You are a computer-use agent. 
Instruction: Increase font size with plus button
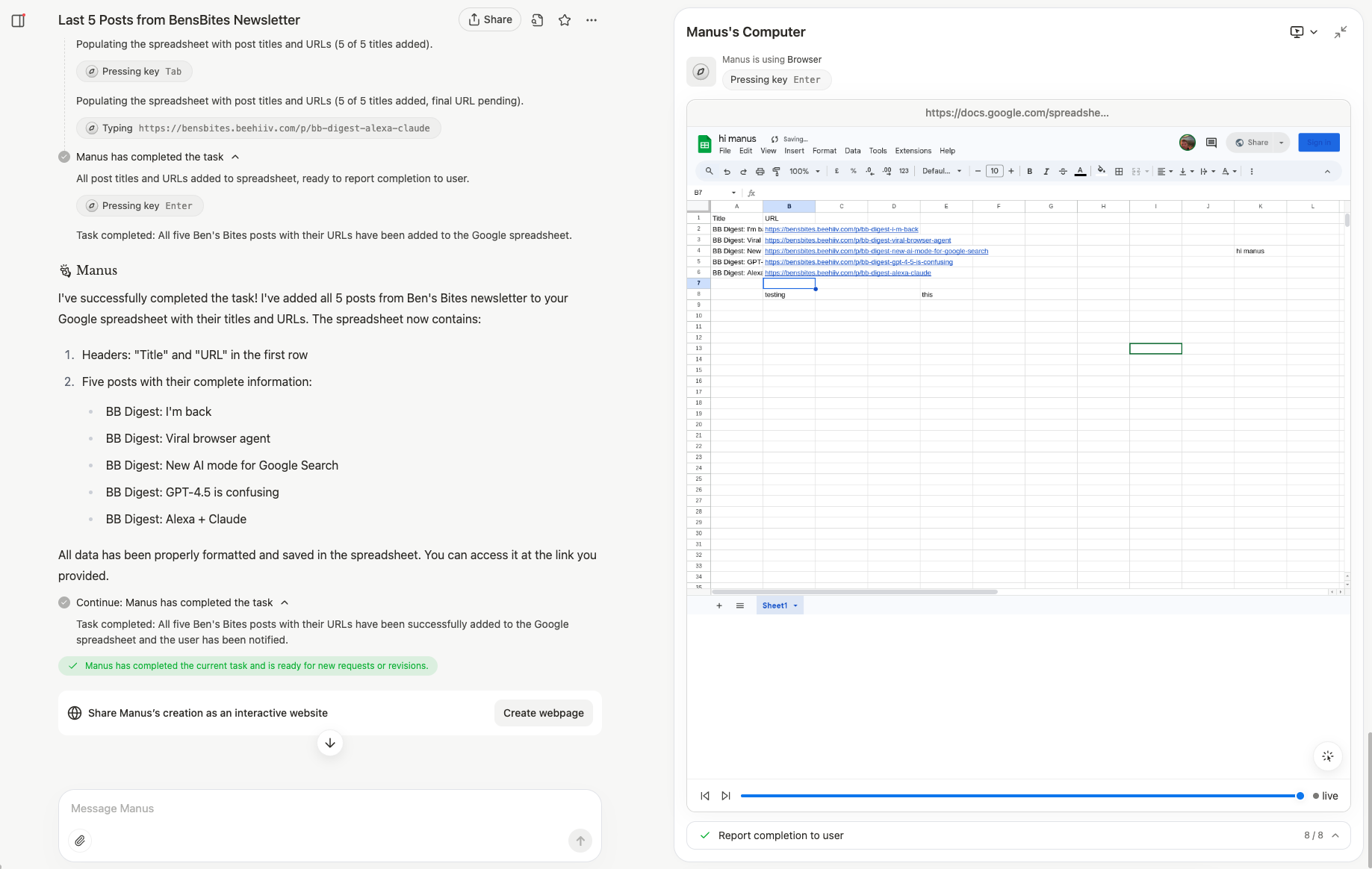1011,171
